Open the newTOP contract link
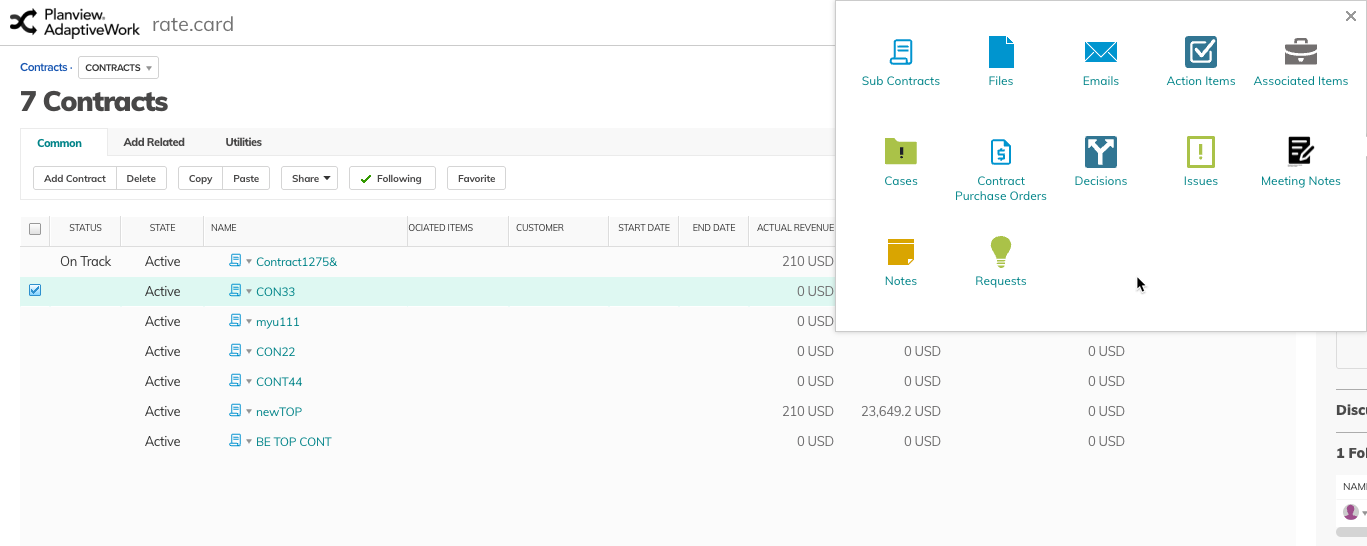1367x546 pixels. coord(279,412)
